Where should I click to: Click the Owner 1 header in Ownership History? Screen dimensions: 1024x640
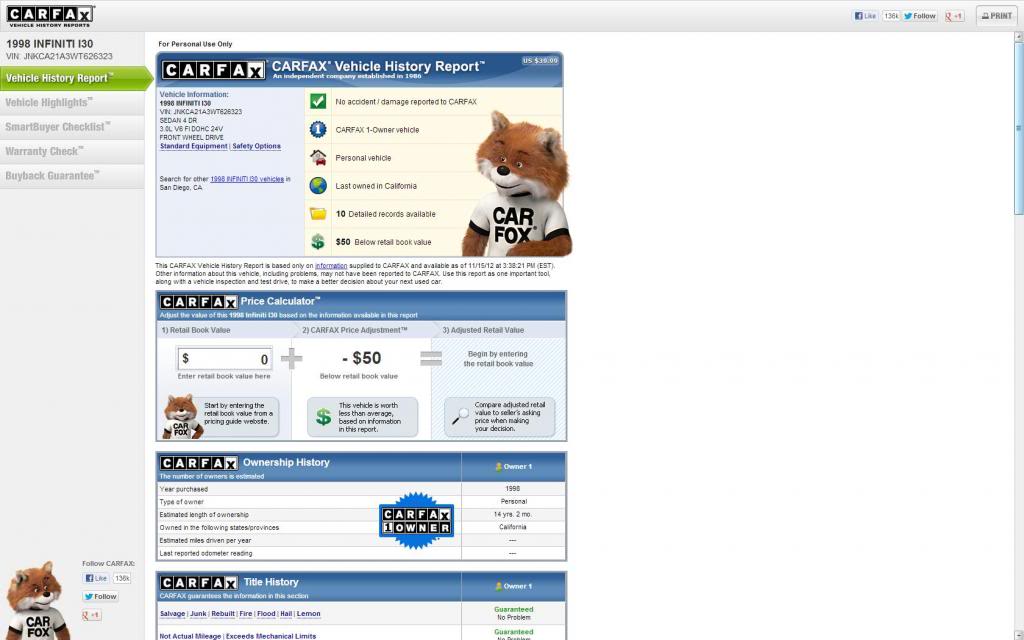coord(513,467)
